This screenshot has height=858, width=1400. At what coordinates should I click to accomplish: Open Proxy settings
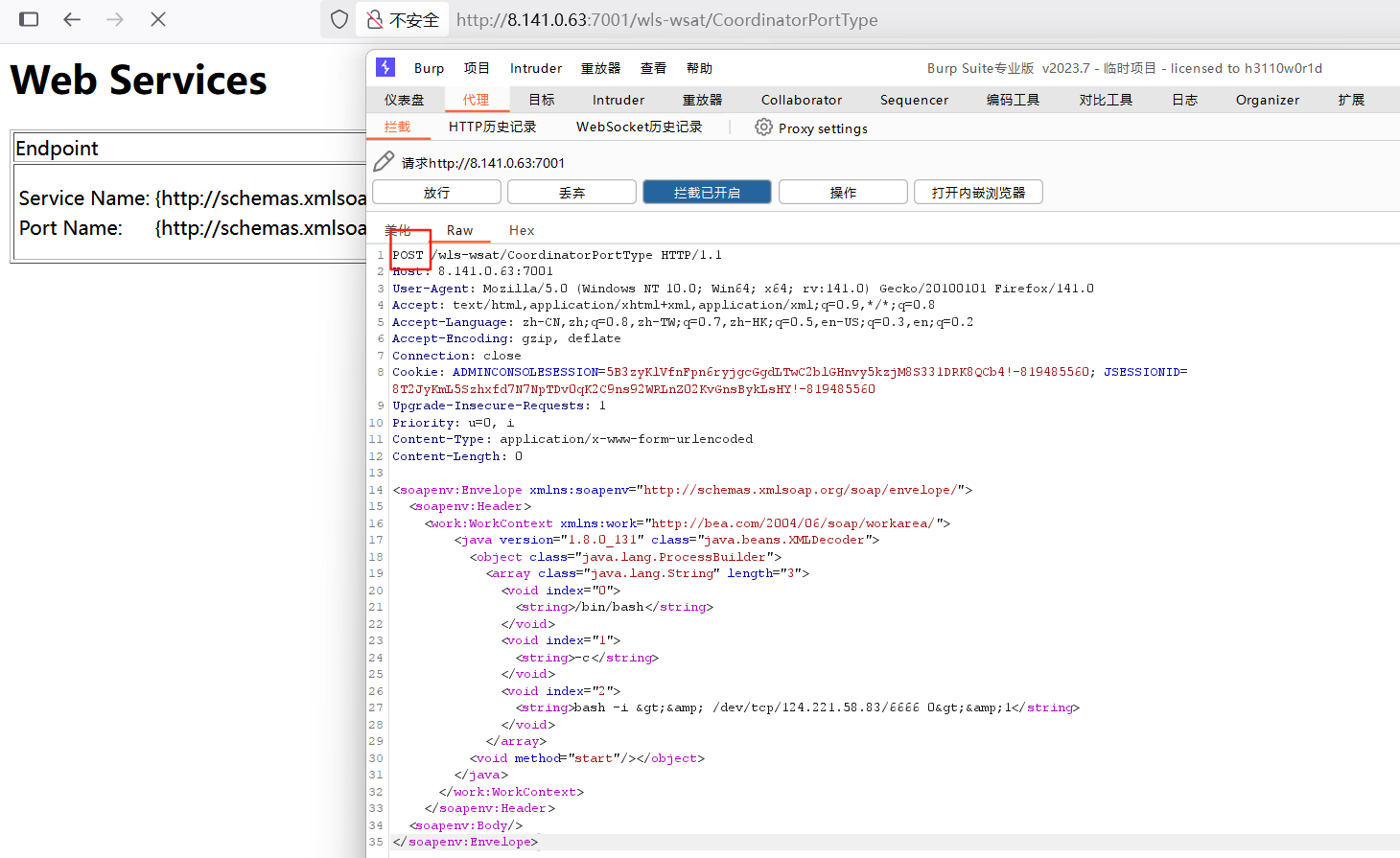point(823,128)
